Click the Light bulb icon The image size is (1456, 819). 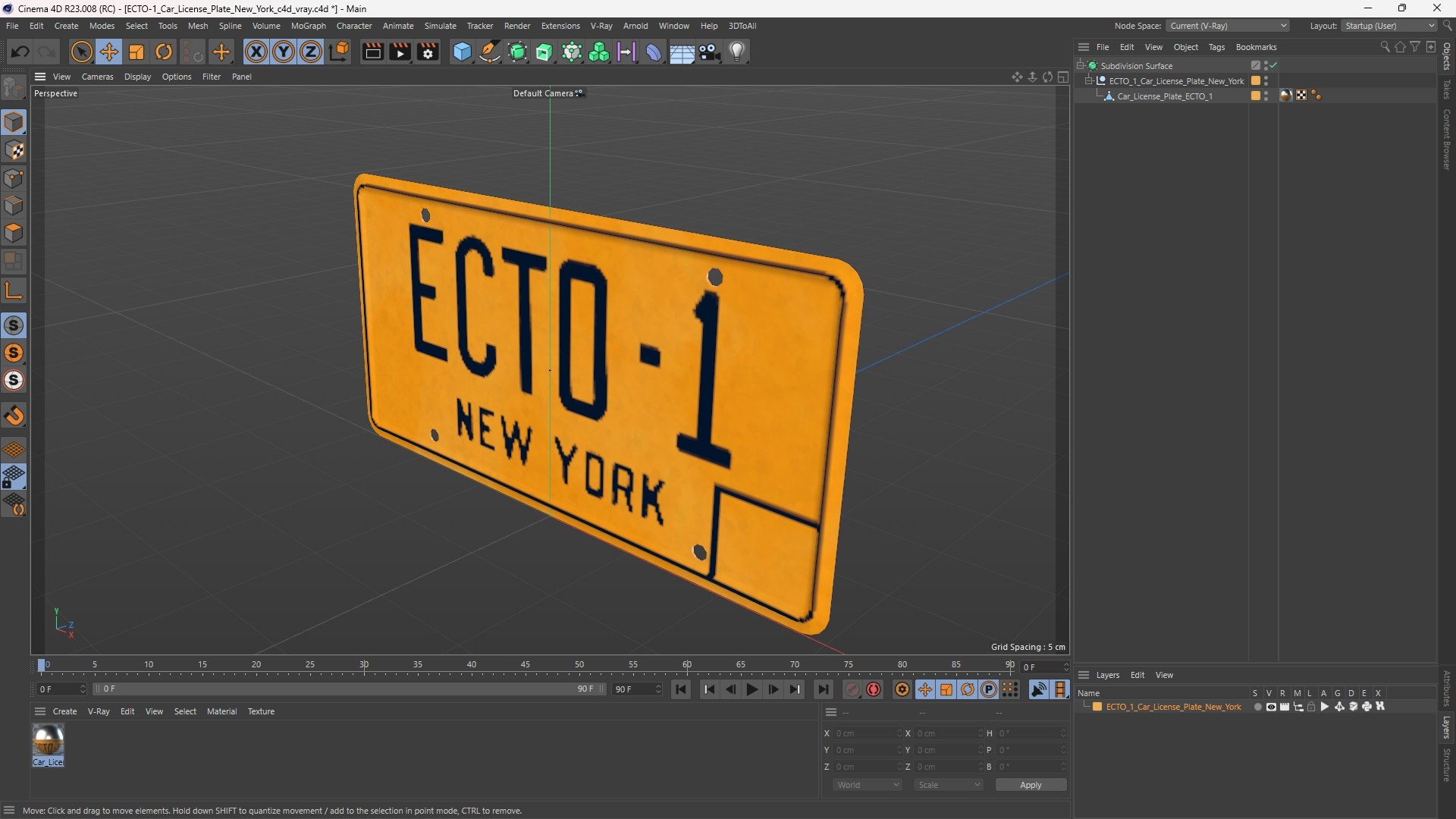tap(737, 52)
